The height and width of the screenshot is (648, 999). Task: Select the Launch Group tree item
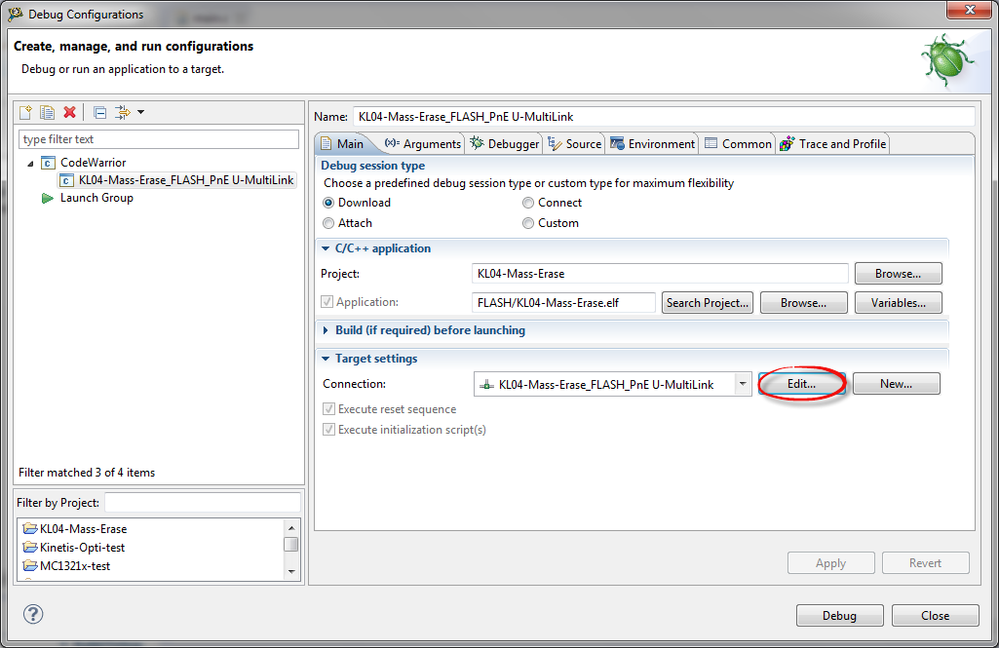(87, 198)
